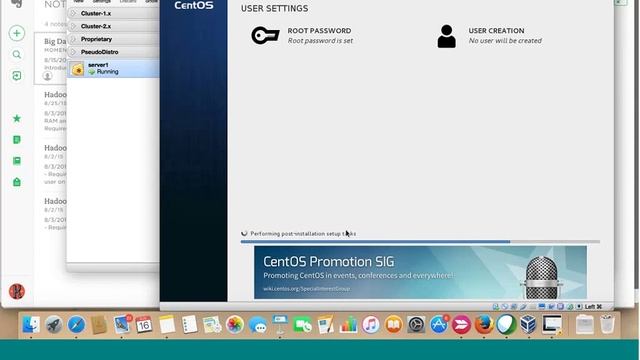Open Reminders from the Dock
This screenshot has height=360, width=640.
click(x=189, y=325)
